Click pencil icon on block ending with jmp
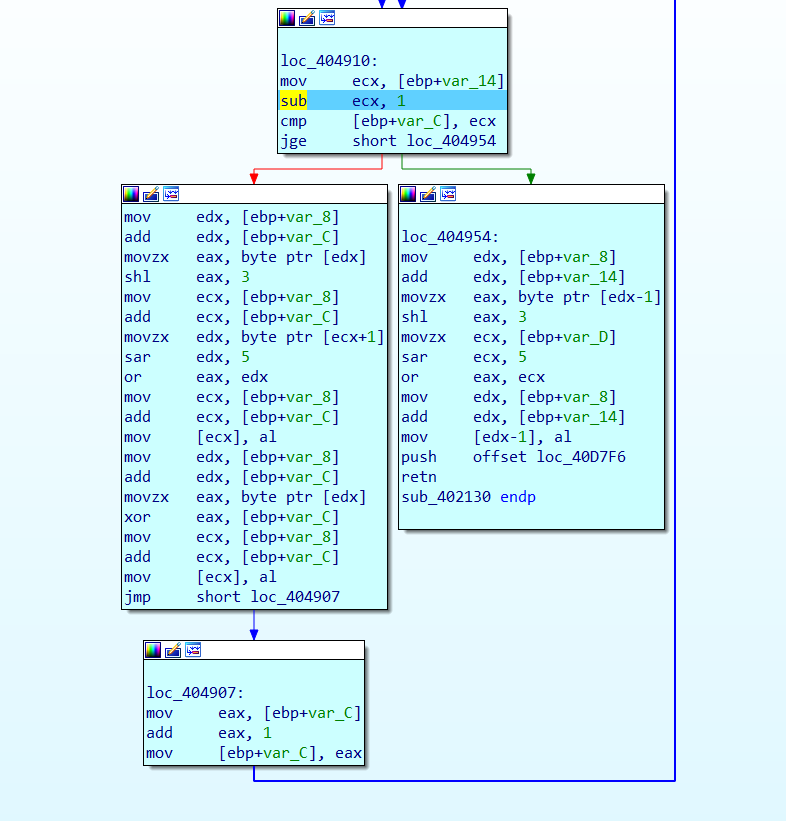The width and height of the screenshot is (786, 821). [151, 194]
